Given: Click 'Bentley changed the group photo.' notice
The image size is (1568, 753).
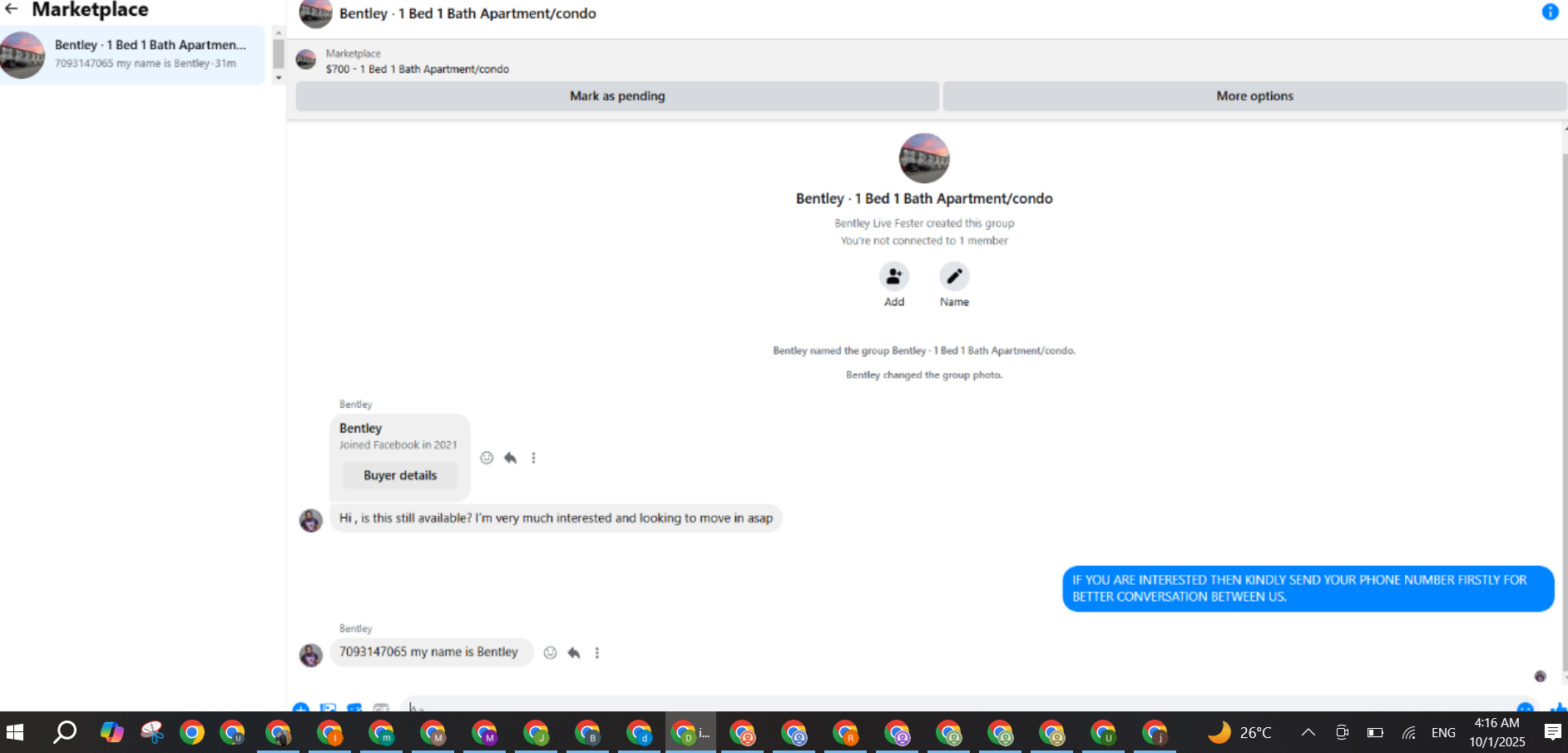Looking at the screenshot, I should tap(924, 375).
